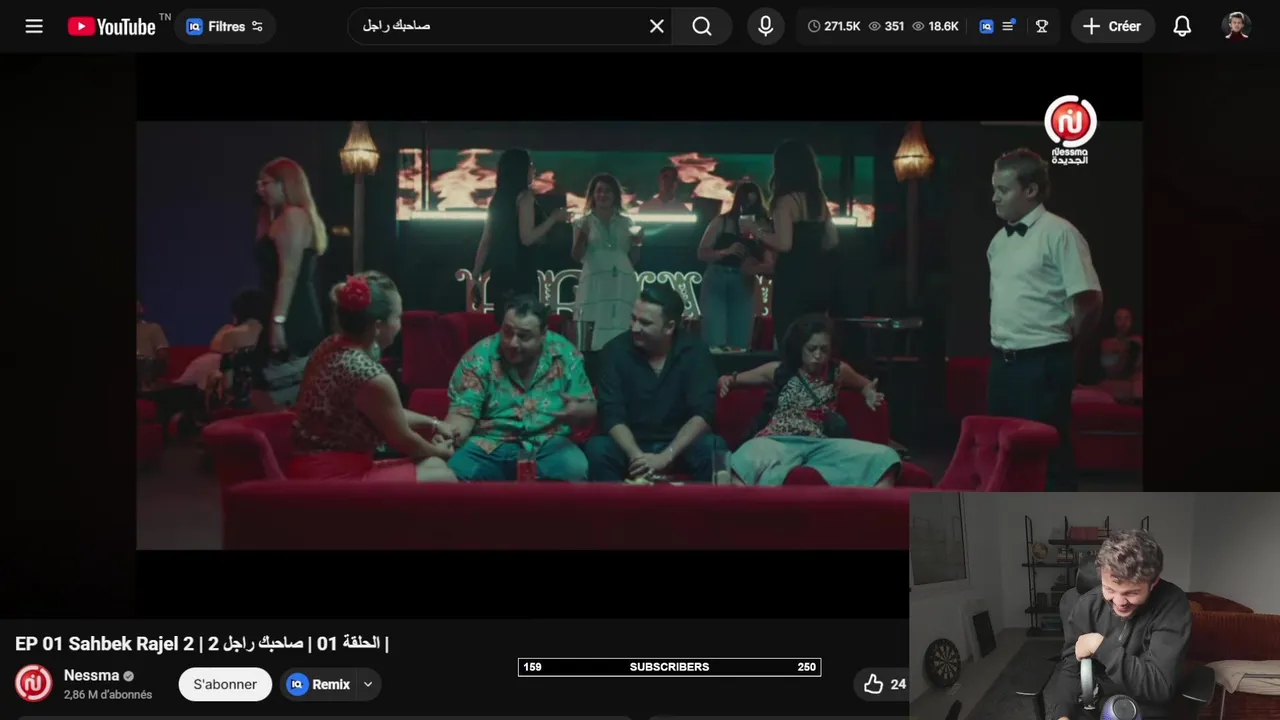Open the account avatar menu
Image resolution: width=1280 pixels, height=720 pixels.
[1236, 26]
